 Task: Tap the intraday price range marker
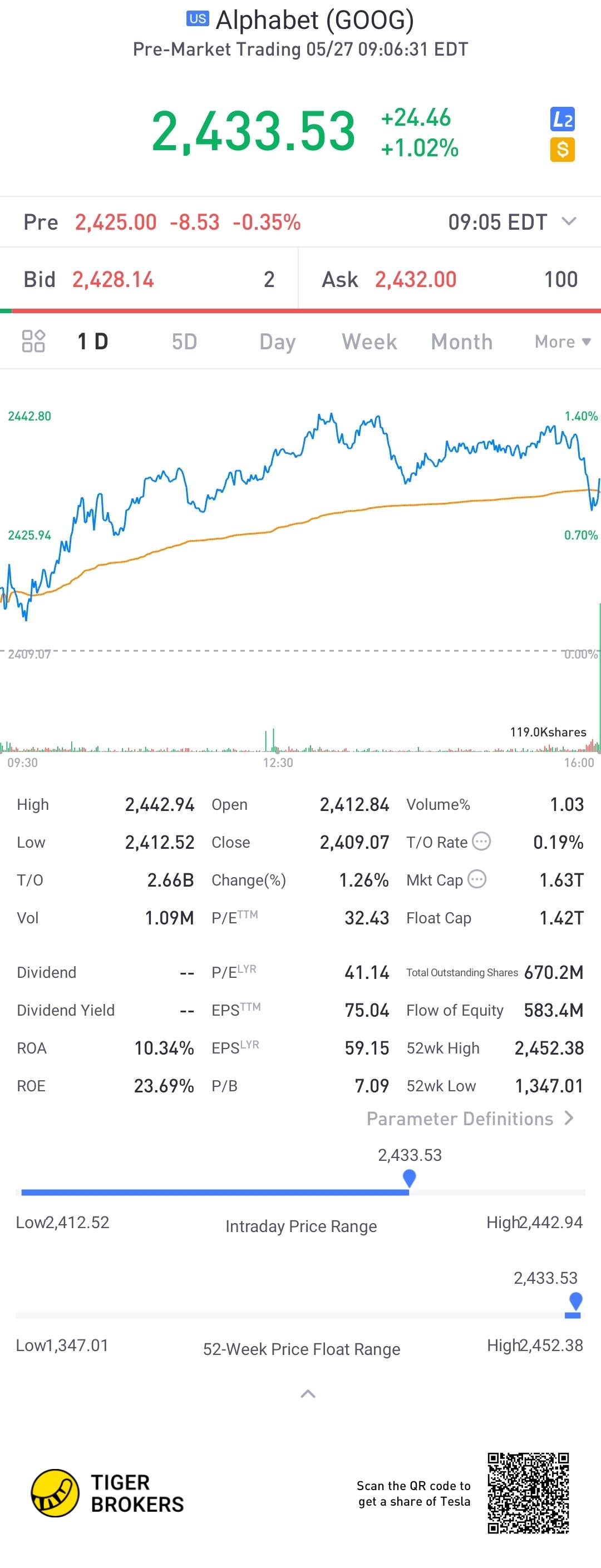[409, 1178]
